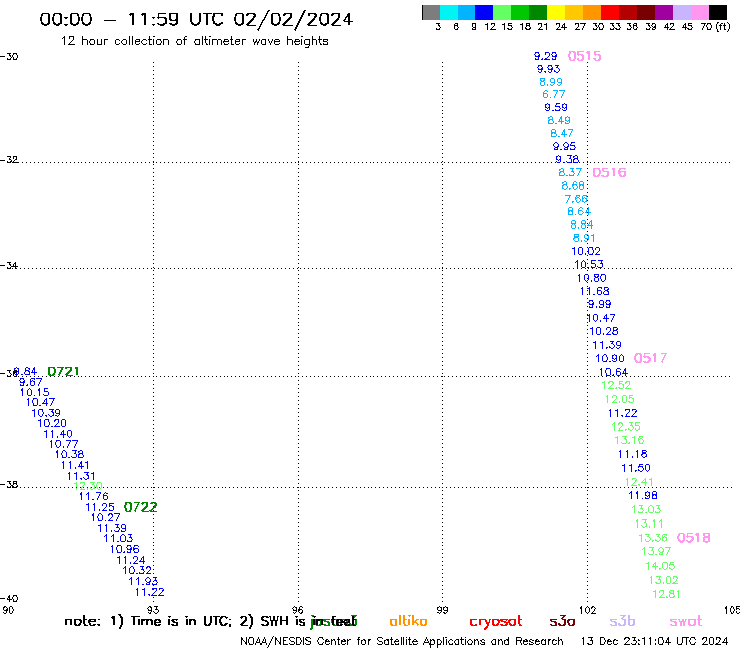Image resolution: width=740 pixels, height=650 pixels.
Task: Click the wave height value 11.68
Action: click(595, 291)
